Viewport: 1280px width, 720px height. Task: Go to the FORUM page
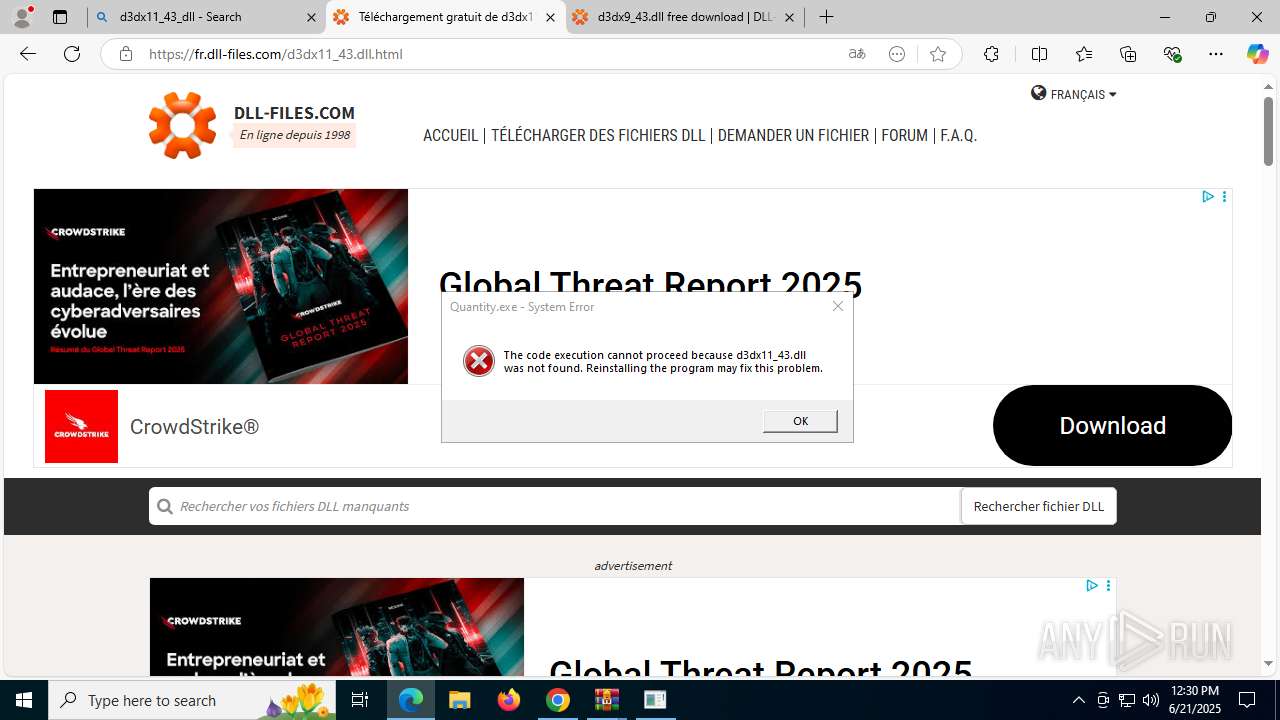click(x=904, y=135)
